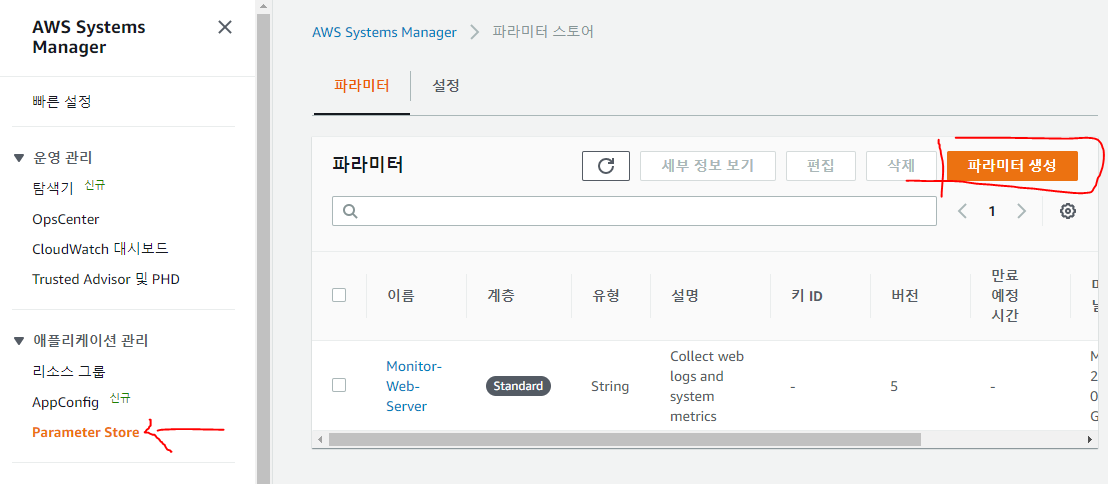
Task: Check the Monitor-Web-Server row checkbox
Action: (339, 385)
